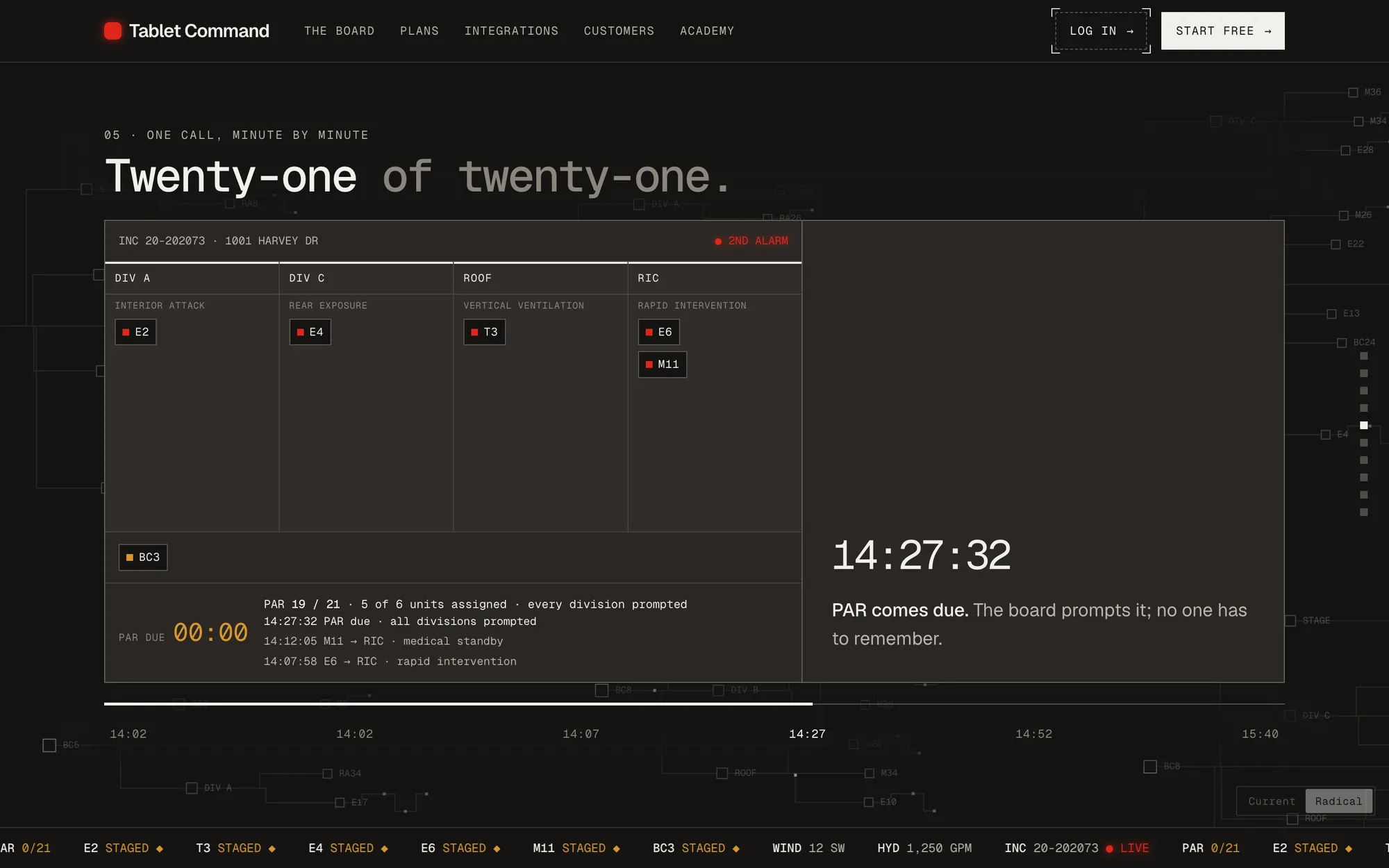
Task: Select the M11 unit chip under RIC
Action: tap(662, 365)
